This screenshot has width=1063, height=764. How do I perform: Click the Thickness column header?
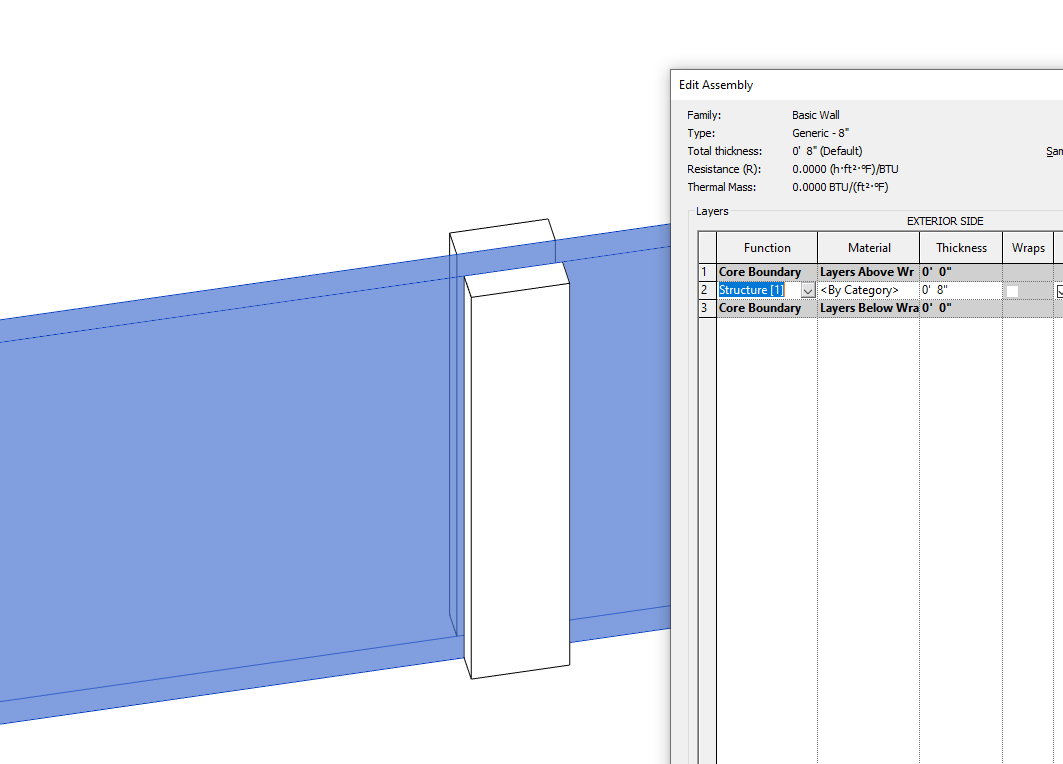(x=961, y=247)
